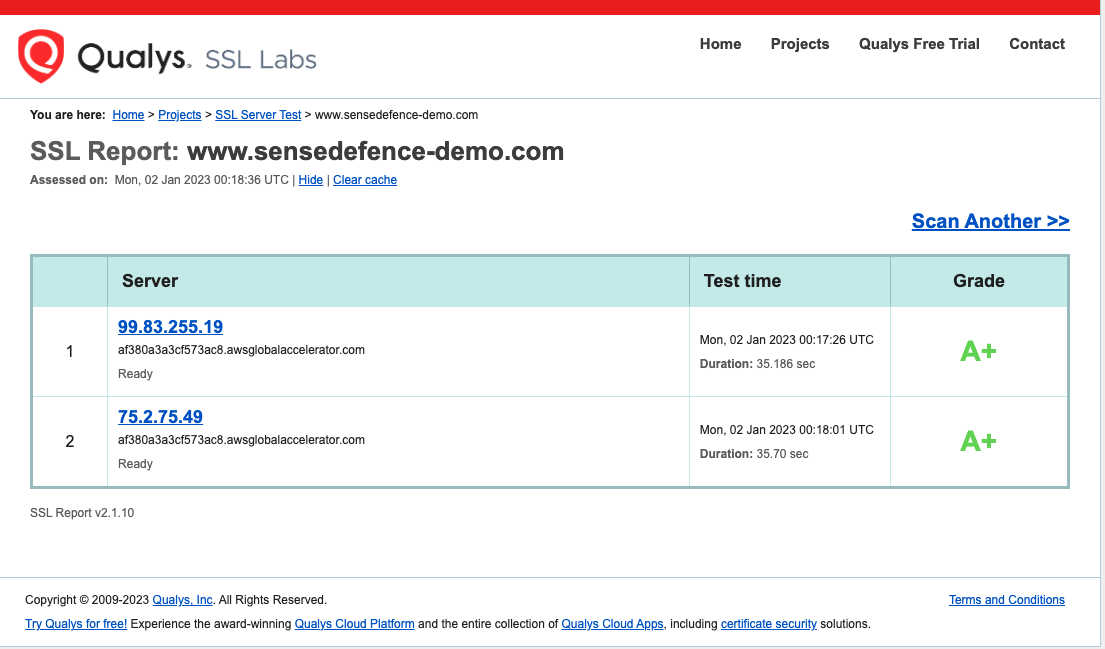
Task: Open server 75.2.75.49 details
Action: click(160, 417)
